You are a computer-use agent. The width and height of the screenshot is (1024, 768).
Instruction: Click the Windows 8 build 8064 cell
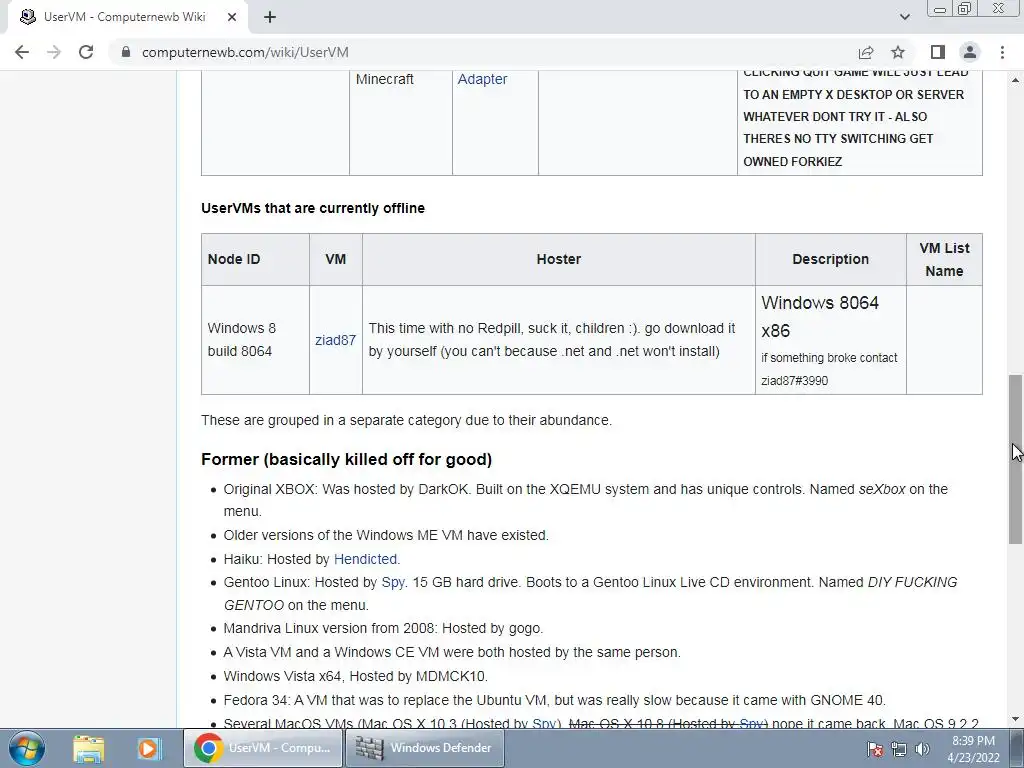(255, 340)
